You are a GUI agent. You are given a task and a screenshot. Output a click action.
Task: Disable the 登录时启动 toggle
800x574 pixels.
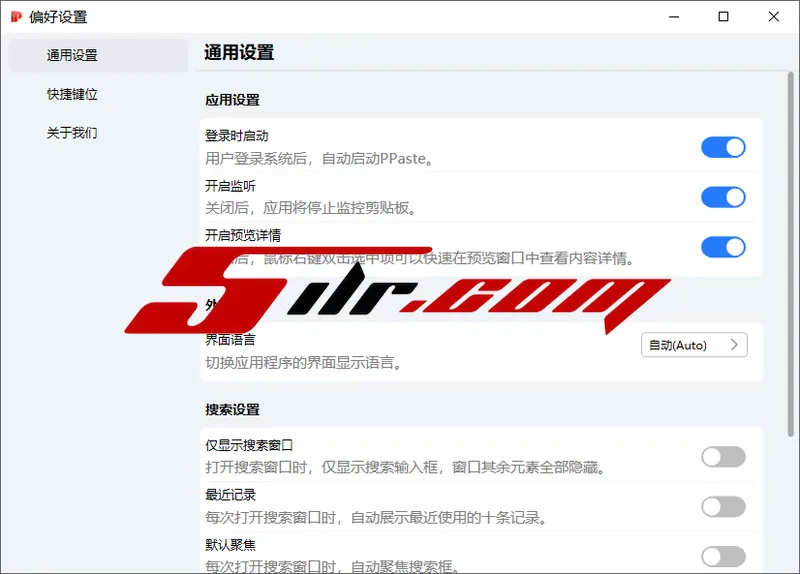pos(723,147)
